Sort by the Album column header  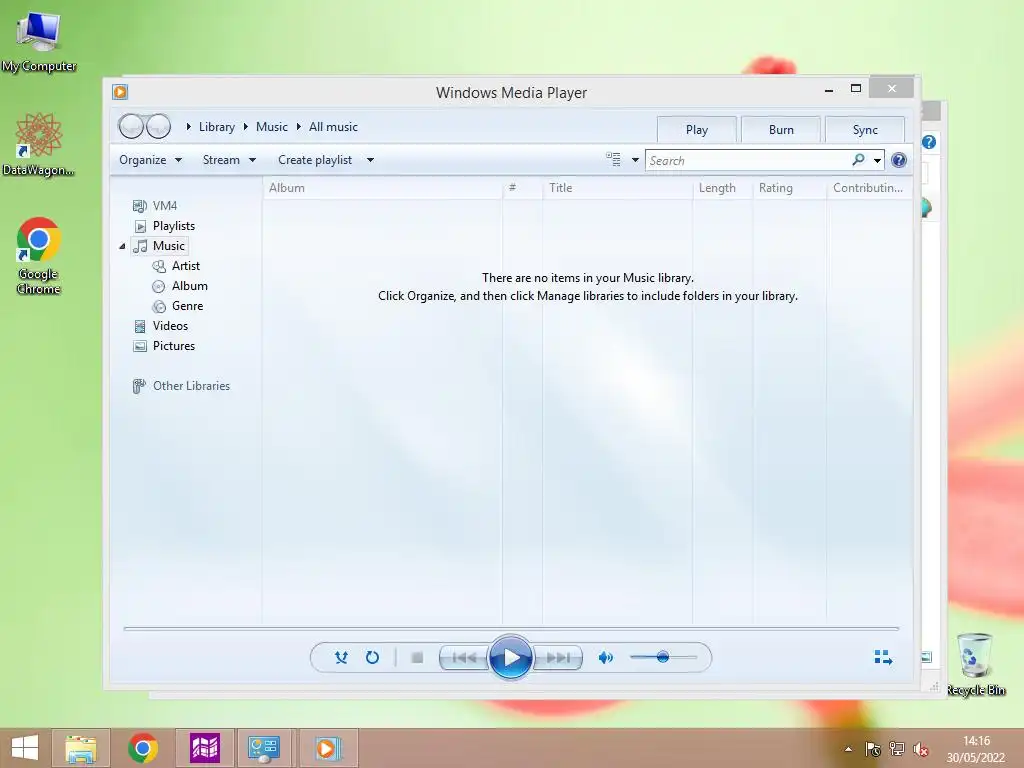(x=383, y=187)
